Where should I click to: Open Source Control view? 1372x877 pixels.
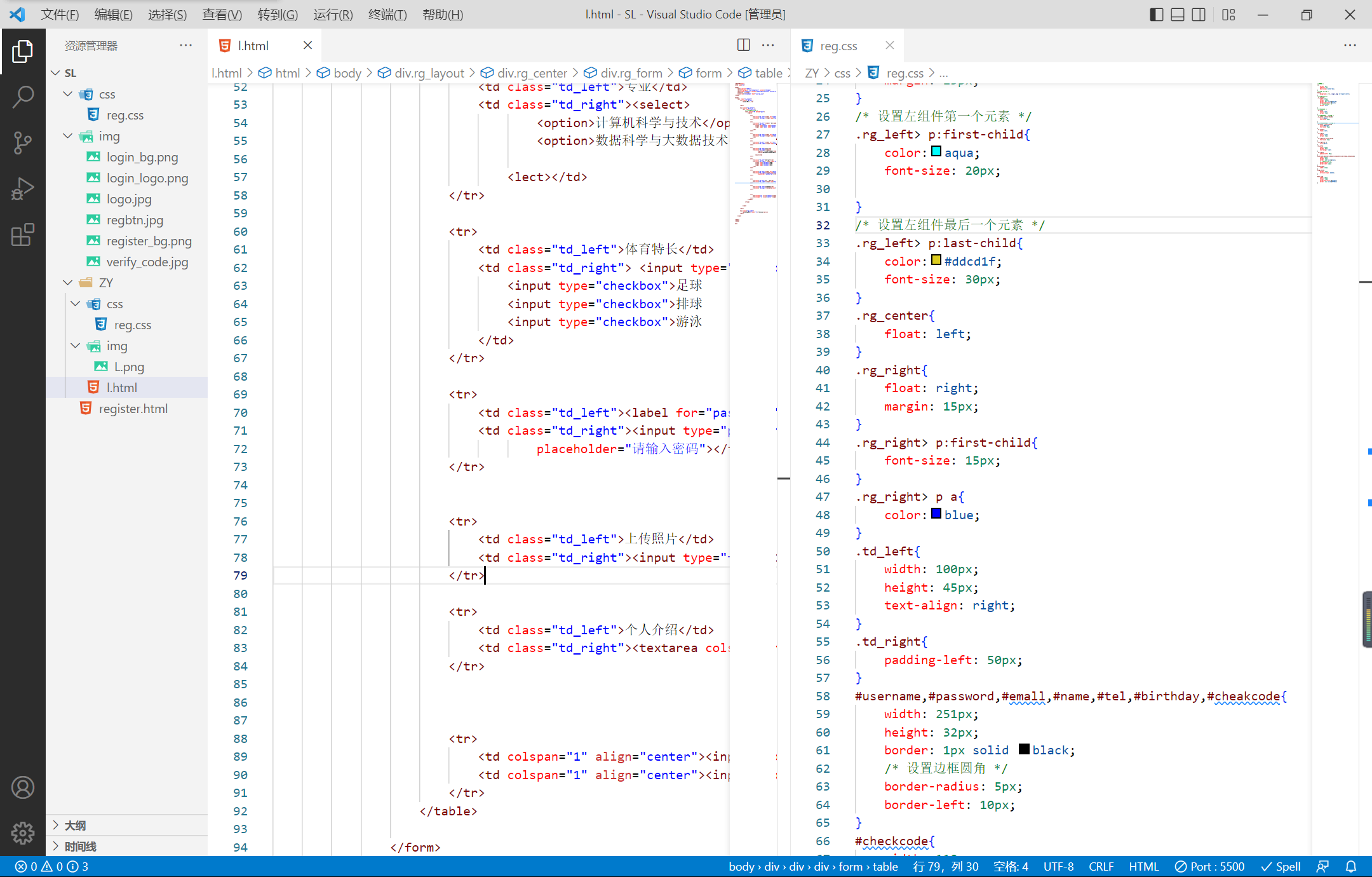click(23, 142)
